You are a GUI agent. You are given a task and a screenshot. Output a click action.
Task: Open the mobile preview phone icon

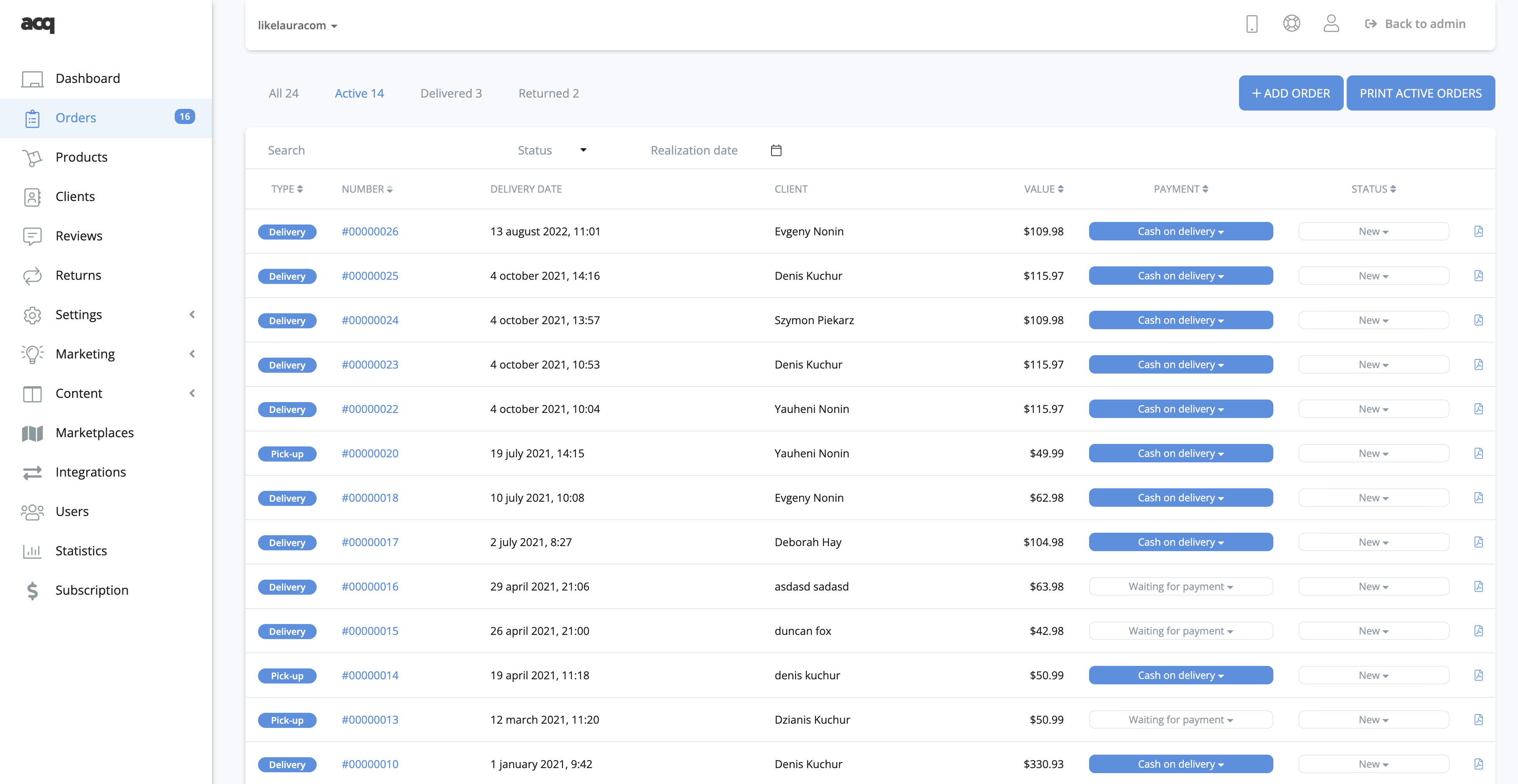coord(1252,24)
